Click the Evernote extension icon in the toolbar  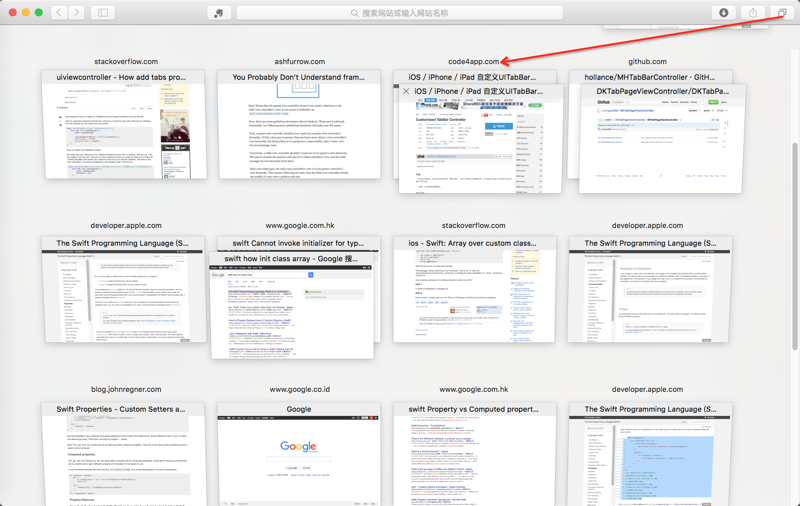click(x=219, y=13)
